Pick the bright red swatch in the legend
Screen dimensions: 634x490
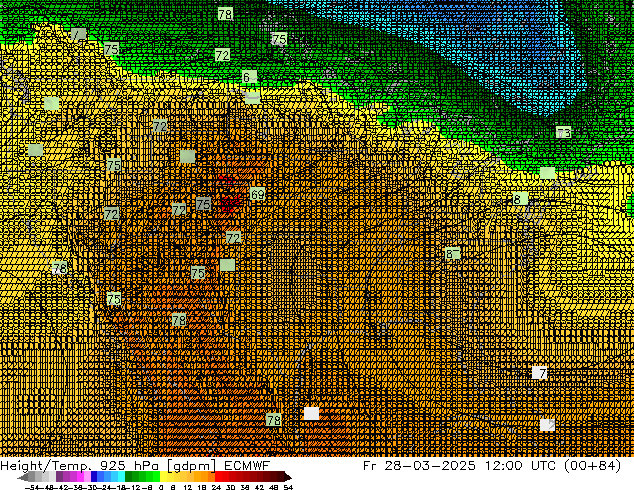point(218,477)
